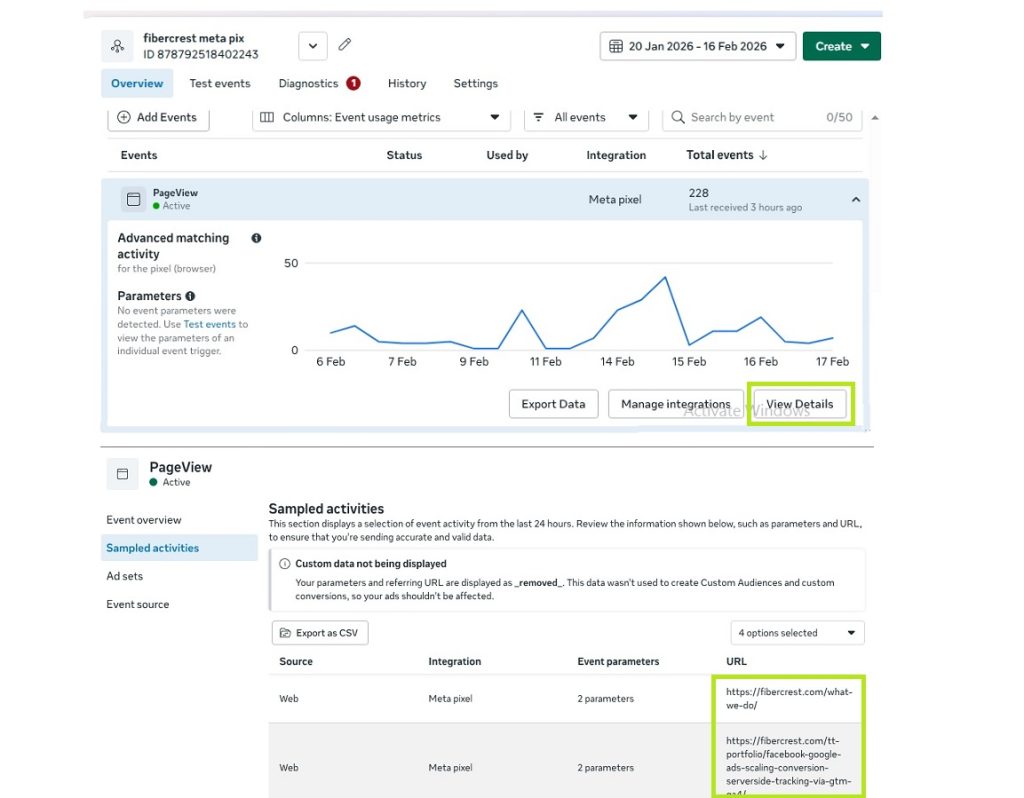Click the PageView icon in the details header
The height and width of the screenshot is (798, 1024).
123,474
